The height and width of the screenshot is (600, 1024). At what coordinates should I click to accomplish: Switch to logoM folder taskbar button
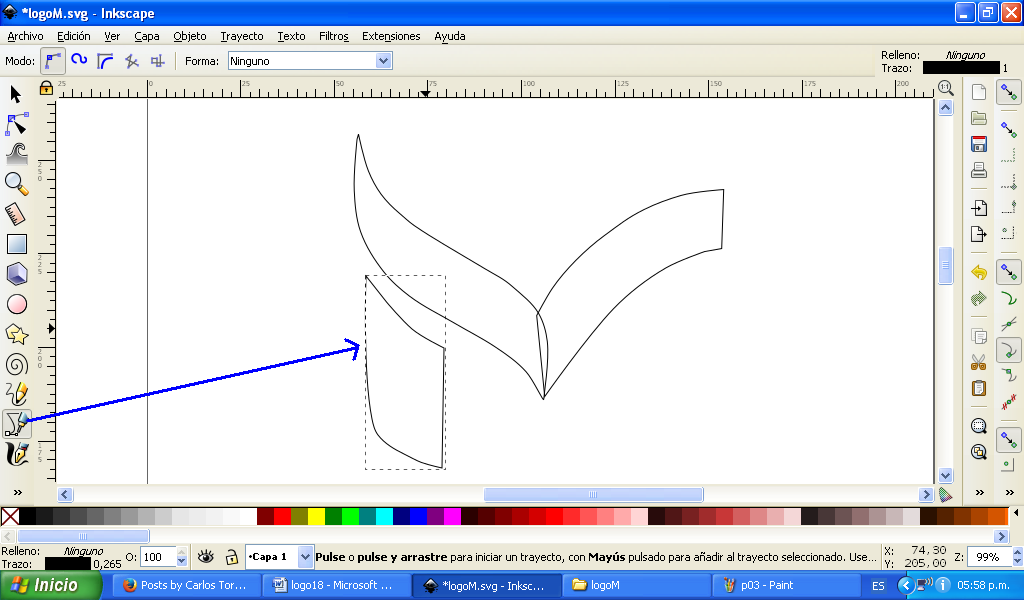pos(636,585)
